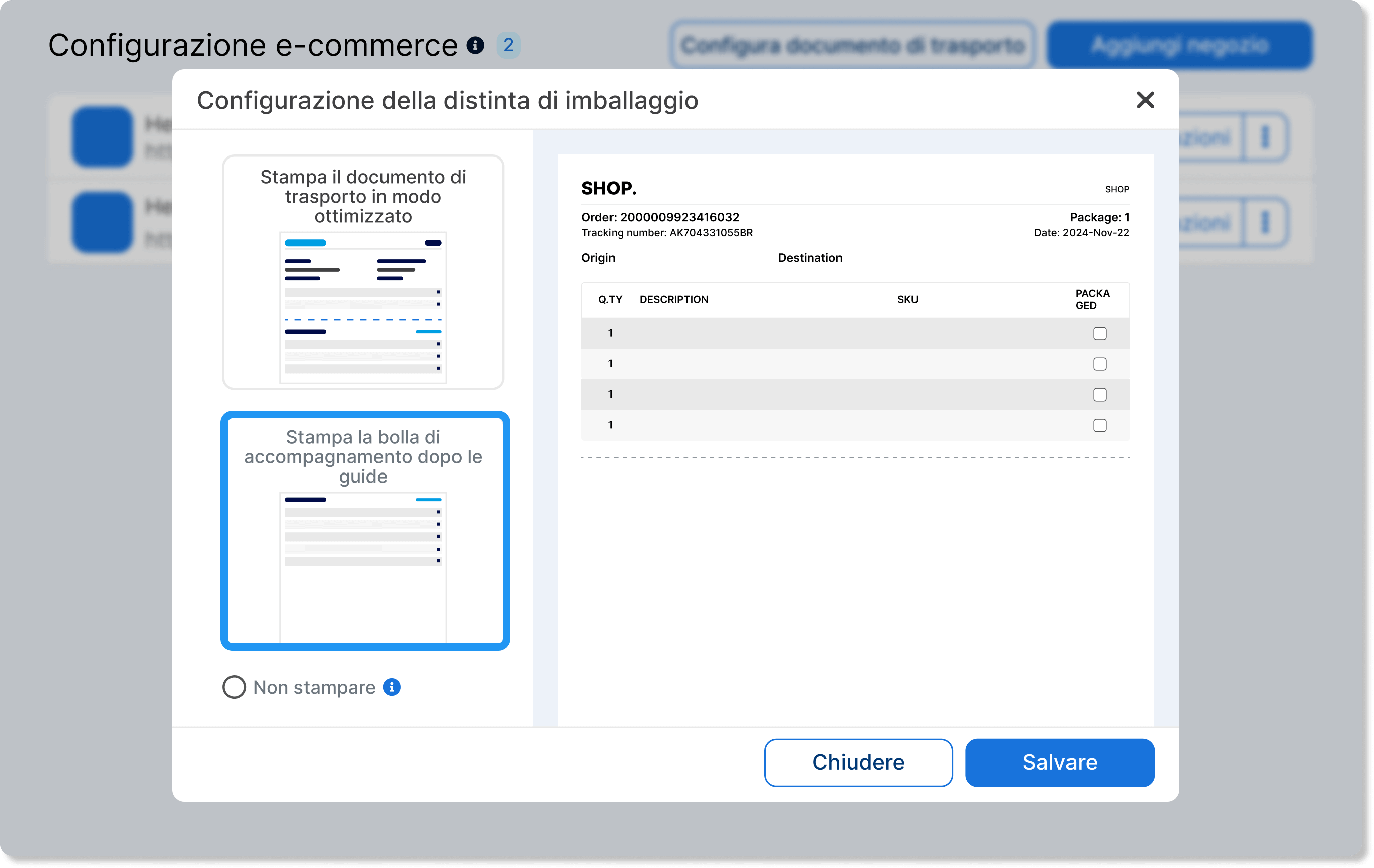Choose the optimized transport document print option

(363, 272)
